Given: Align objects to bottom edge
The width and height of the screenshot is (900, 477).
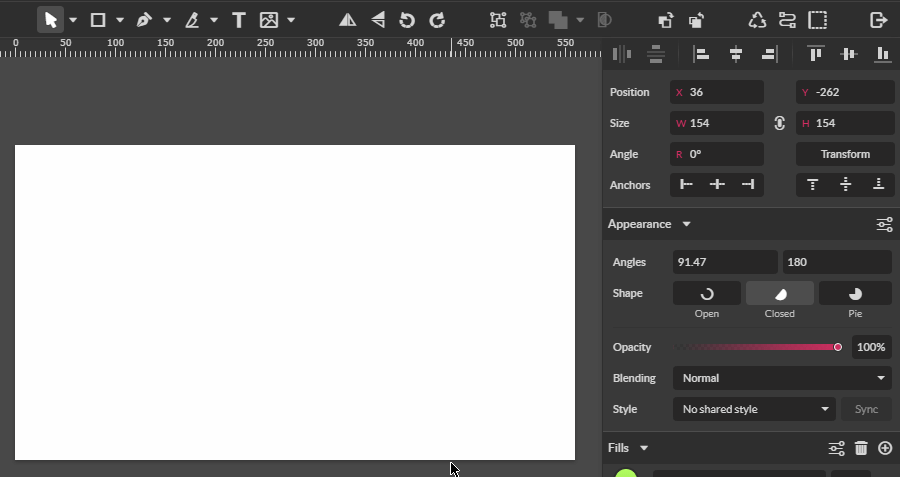Looking at the screenshot, I should click(x=882, y=54).
